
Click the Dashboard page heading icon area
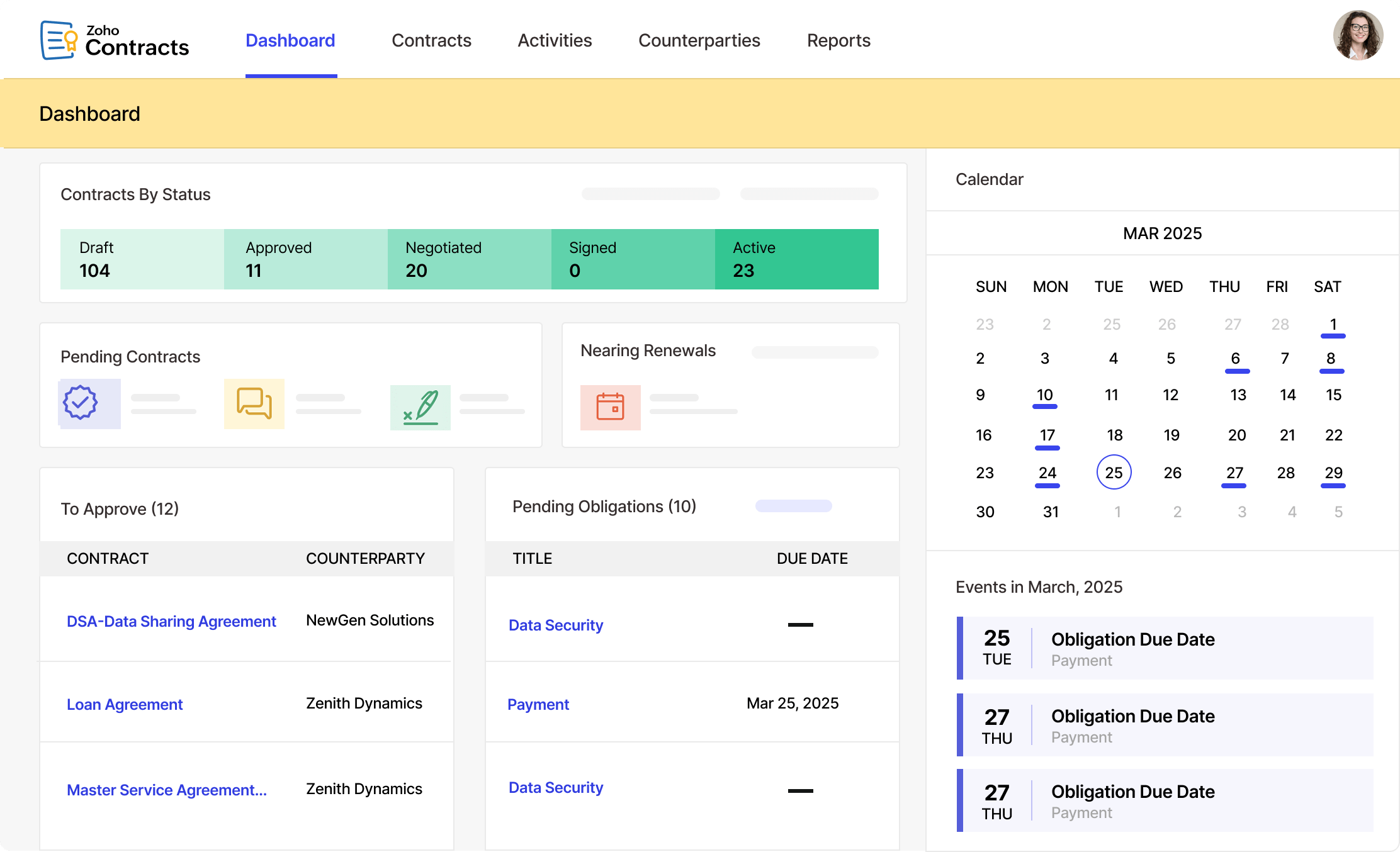pyautogui.click(x=90, y=113)
